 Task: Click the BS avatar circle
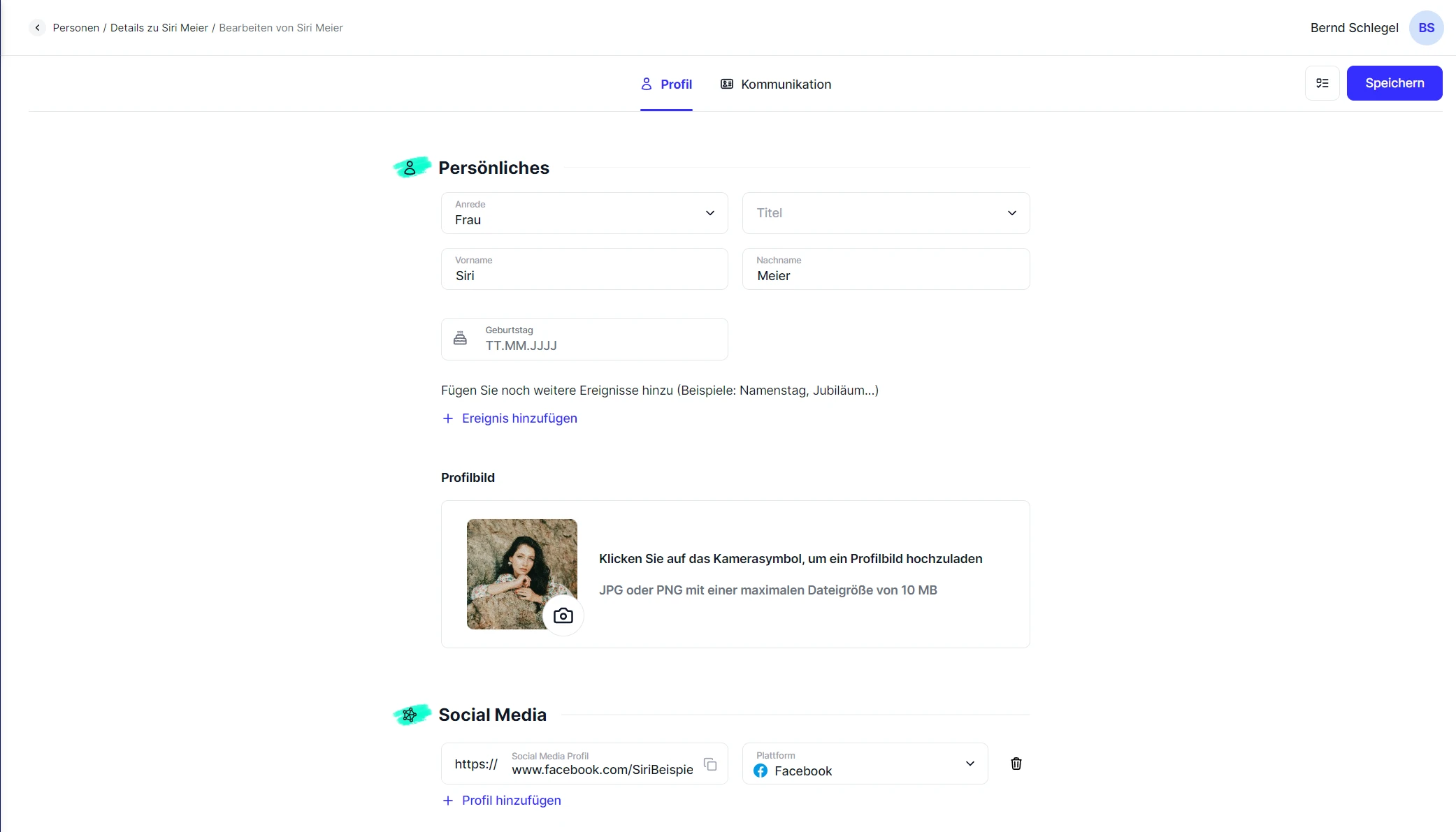pyautogui.click(x=1427, y=27)
